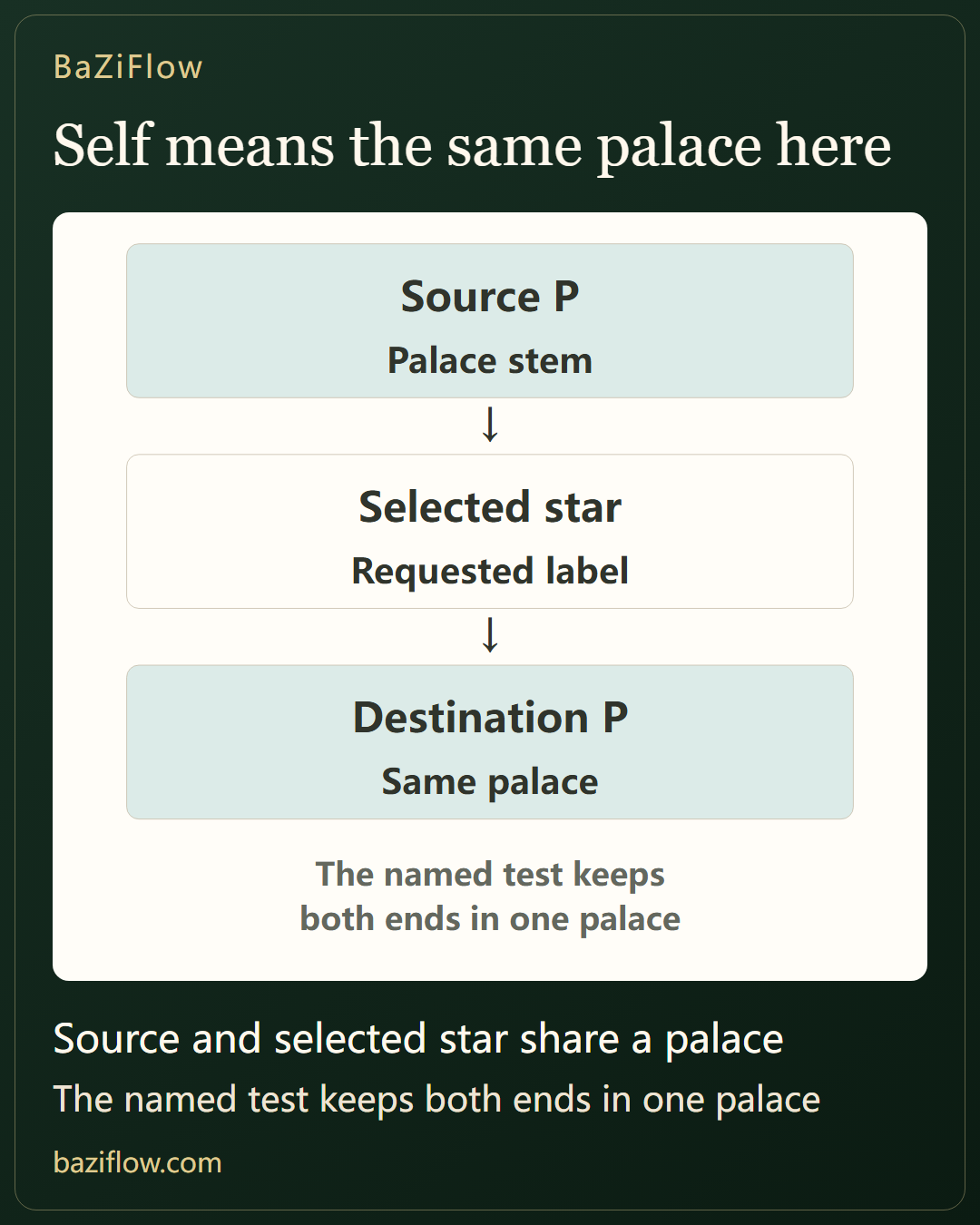Click the 'Palace stem' subtitle text
The height and width of the screenshot is (1225, 980).
[x=490, y=361]
